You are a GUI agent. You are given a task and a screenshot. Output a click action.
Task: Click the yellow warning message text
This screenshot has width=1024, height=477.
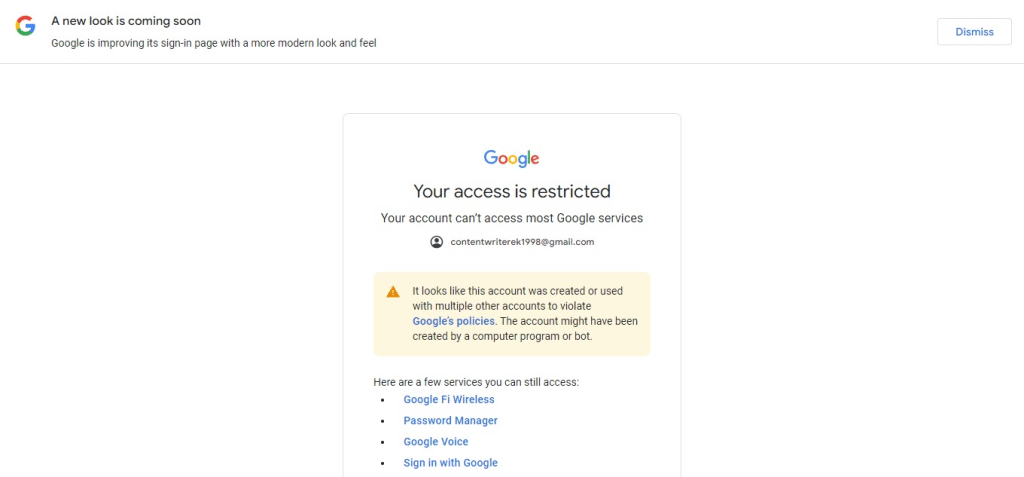tap(525, 314)
